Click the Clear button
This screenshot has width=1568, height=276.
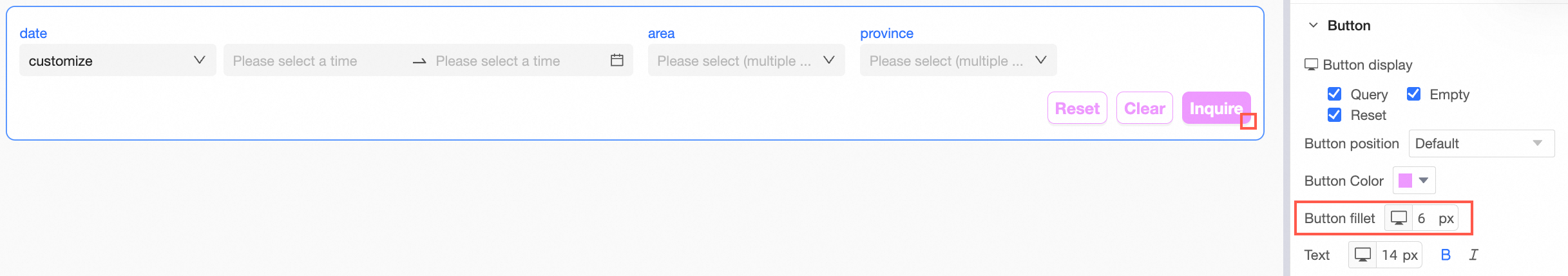(1144, 108)
